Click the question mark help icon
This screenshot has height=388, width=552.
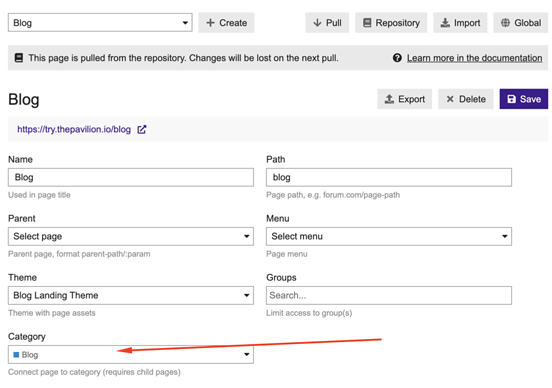(397, 58)
